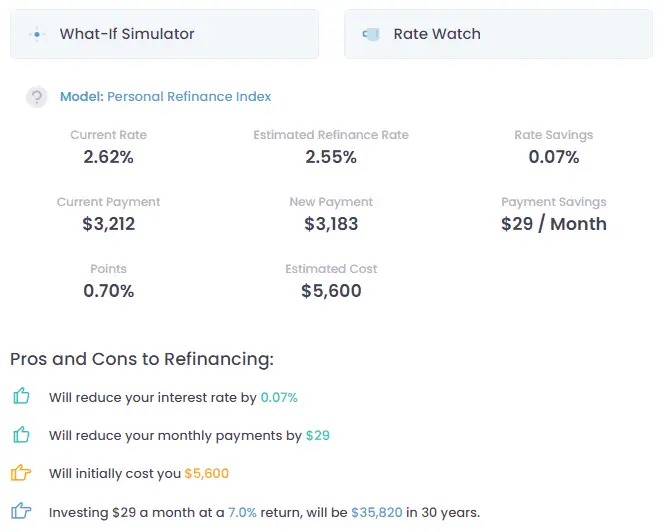
Task: Open the What-If Simulator panel
Action: click(164, 34)
